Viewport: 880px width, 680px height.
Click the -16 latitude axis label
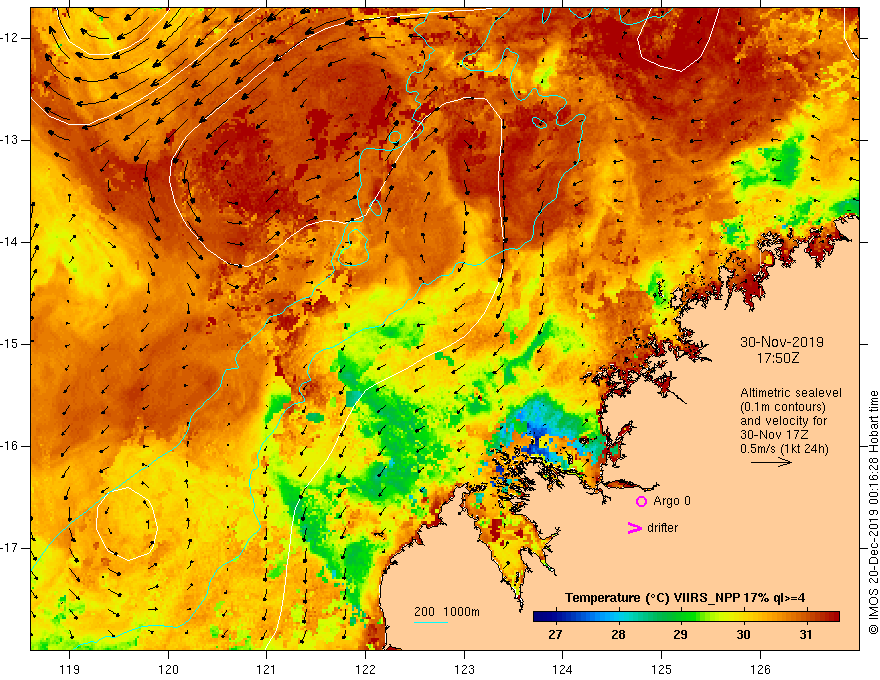point(9,445)
